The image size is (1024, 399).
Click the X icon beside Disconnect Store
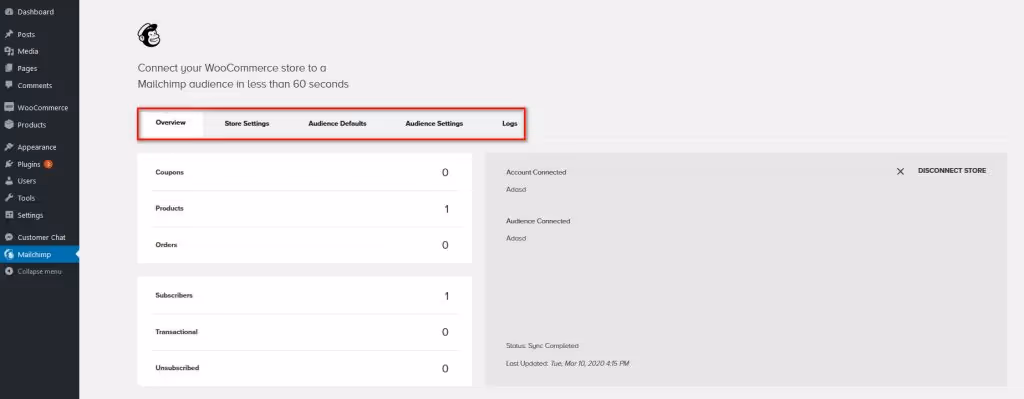point(900,171)
